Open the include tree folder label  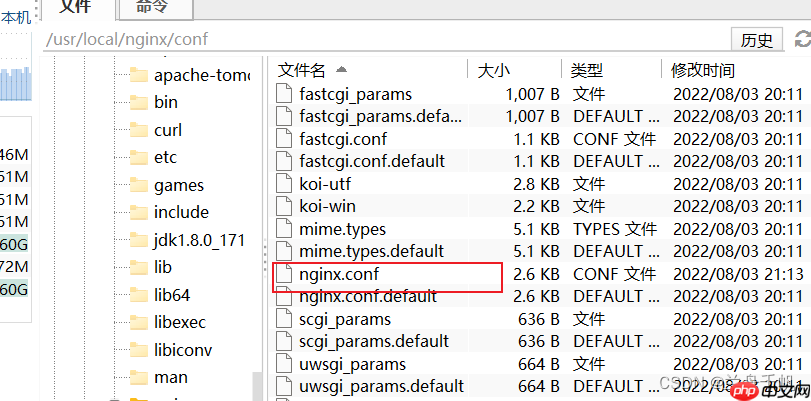point(181,213)
